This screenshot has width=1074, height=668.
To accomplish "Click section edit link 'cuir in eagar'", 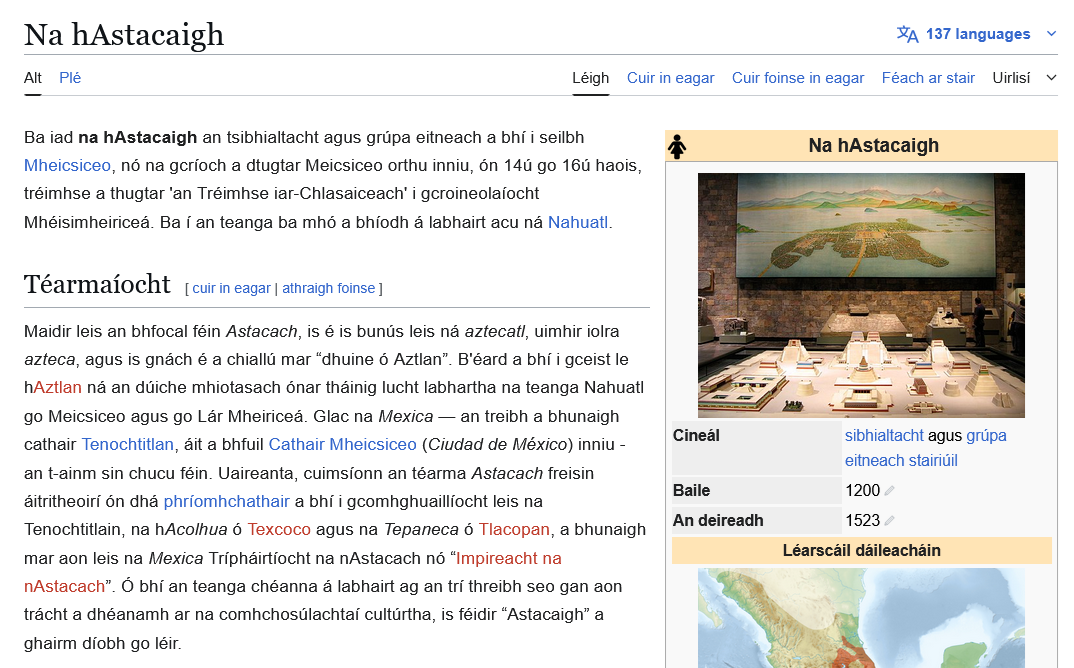I will 231,288.
